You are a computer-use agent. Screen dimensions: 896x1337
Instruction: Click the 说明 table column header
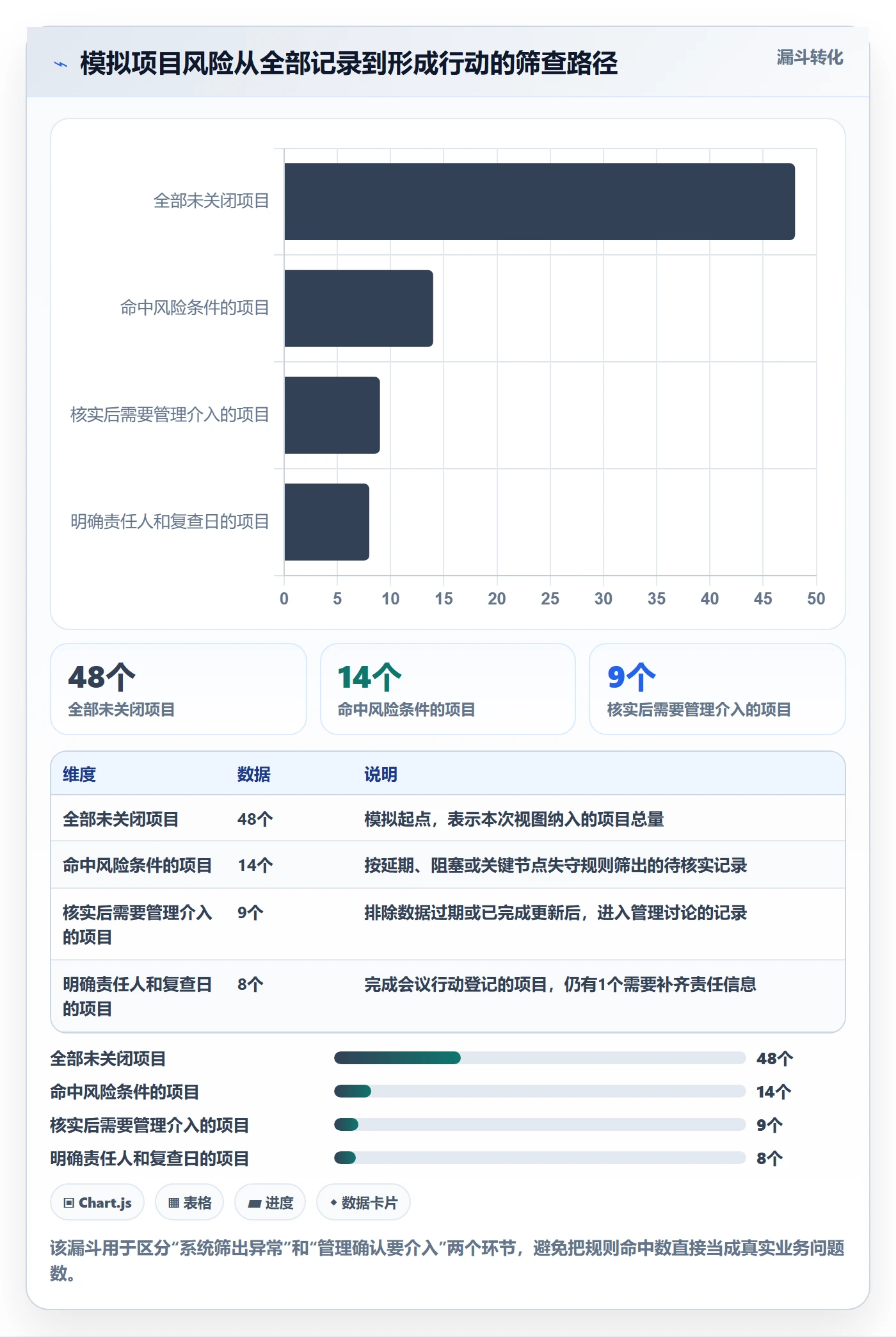pyautogui.click(x=381, y=774)
